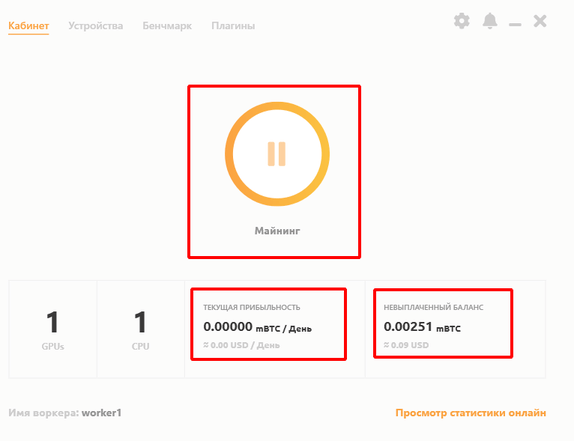This screenshot has width=574, height=441.
Task: Click the НЕВЫПЛАЧЕННЫЙ БАЛАНС heading
Action: (x=433, y=307)
